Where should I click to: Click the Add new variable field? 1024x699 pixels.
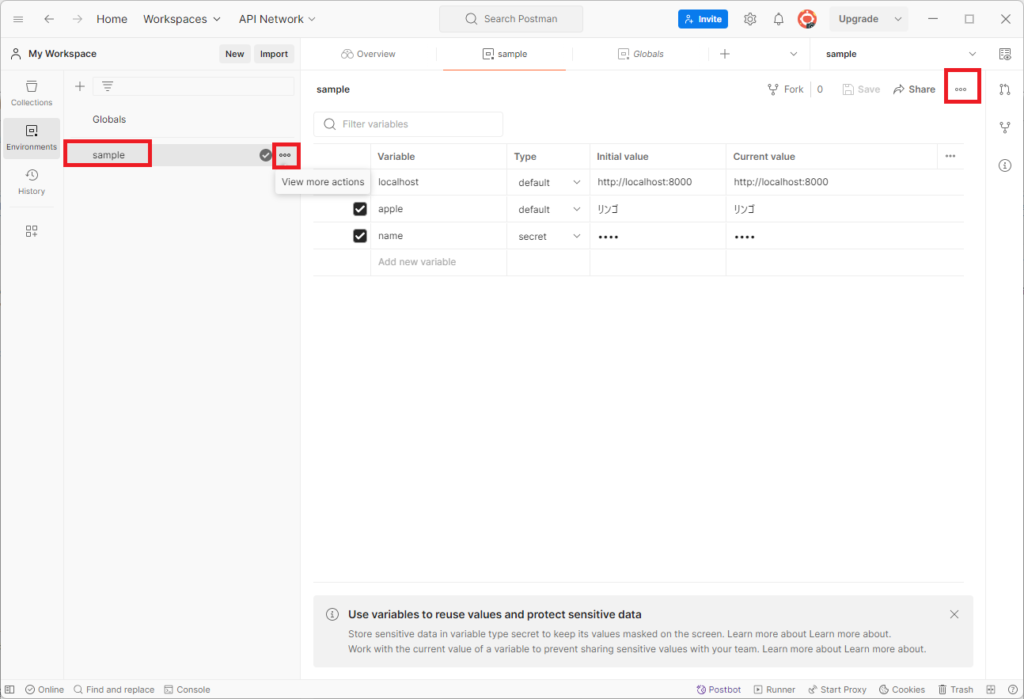438,262
